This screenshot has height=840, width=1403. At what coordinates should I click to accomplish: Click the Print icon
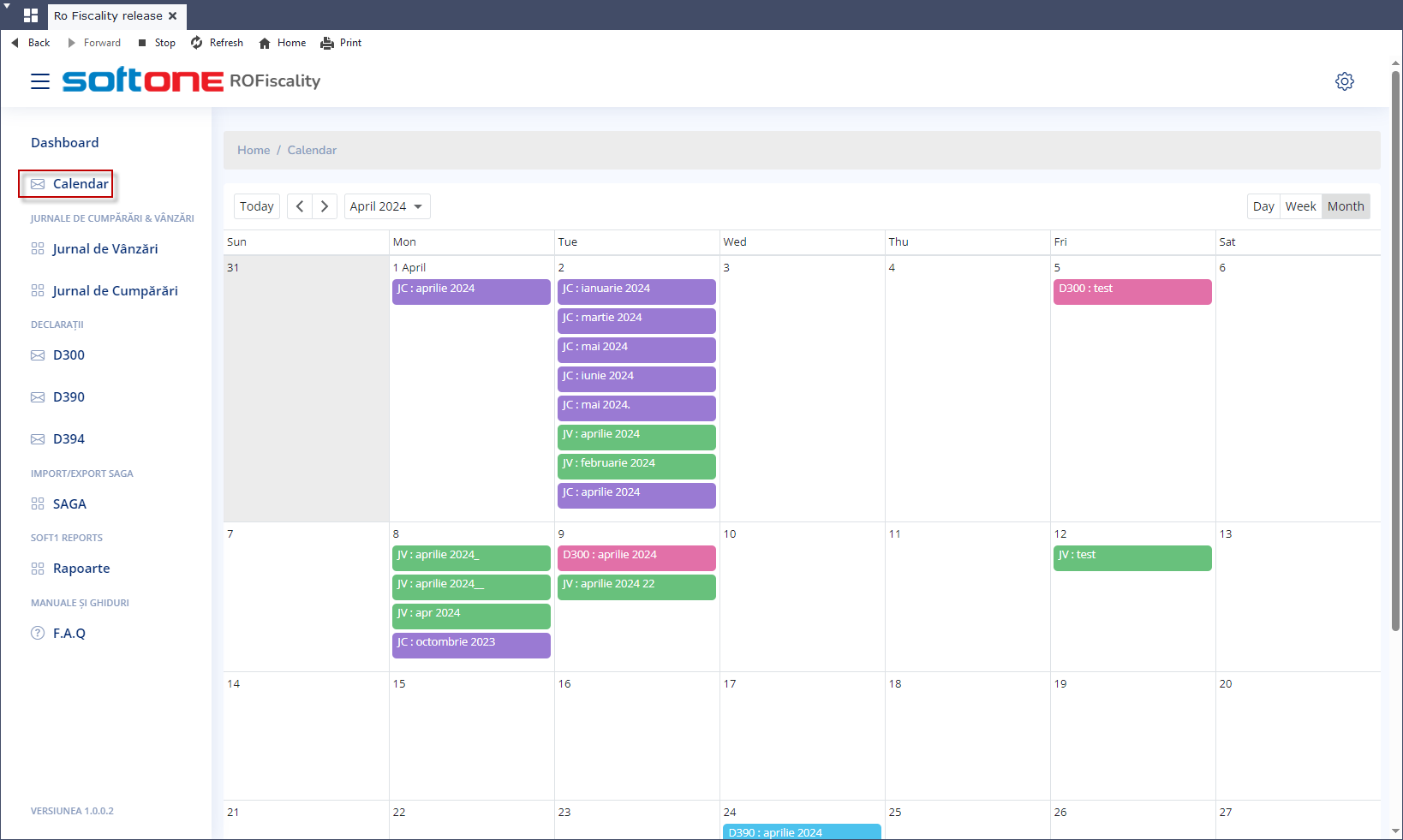click(327, 43)
